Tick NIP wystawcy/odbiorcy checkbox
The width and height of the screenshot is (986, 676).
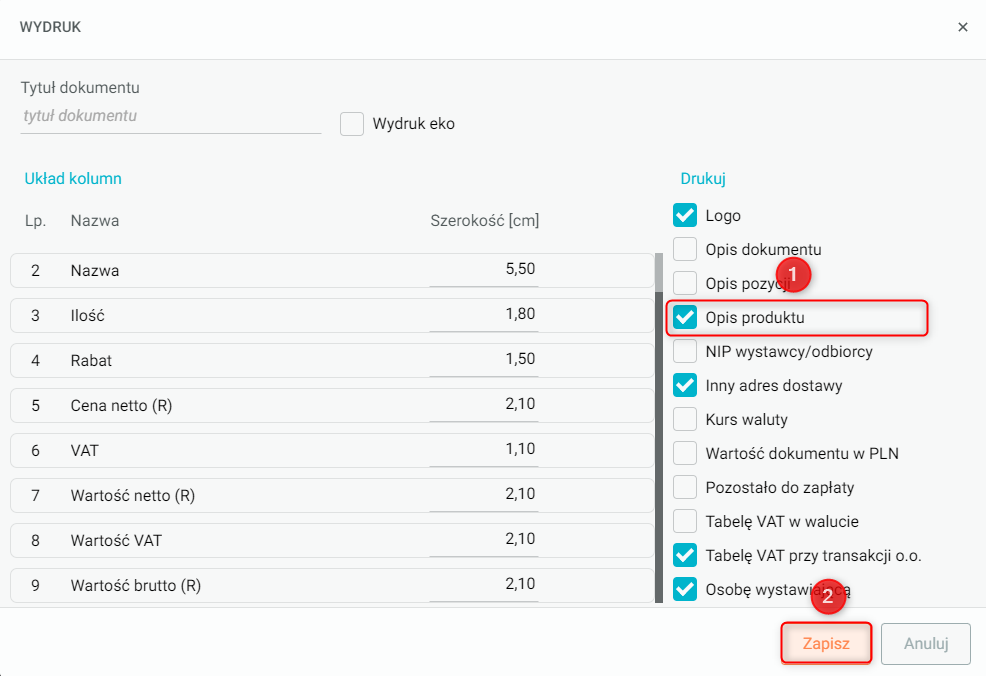685,352
